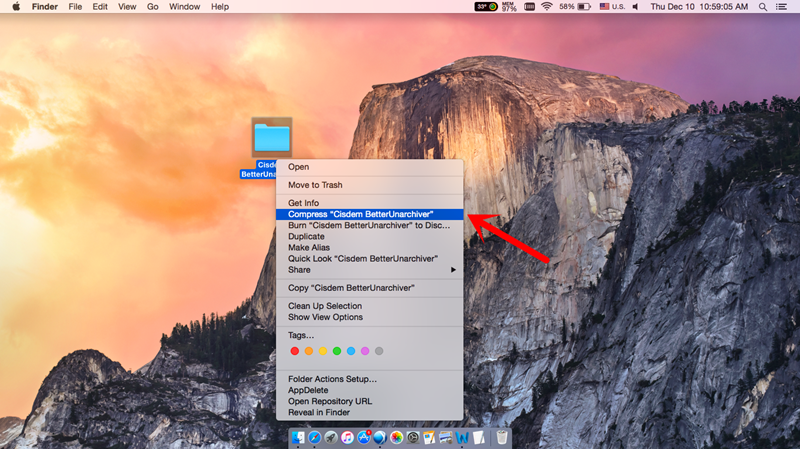Apply the green tag color
The image size is (800, 449).
[x=337, y=351]
